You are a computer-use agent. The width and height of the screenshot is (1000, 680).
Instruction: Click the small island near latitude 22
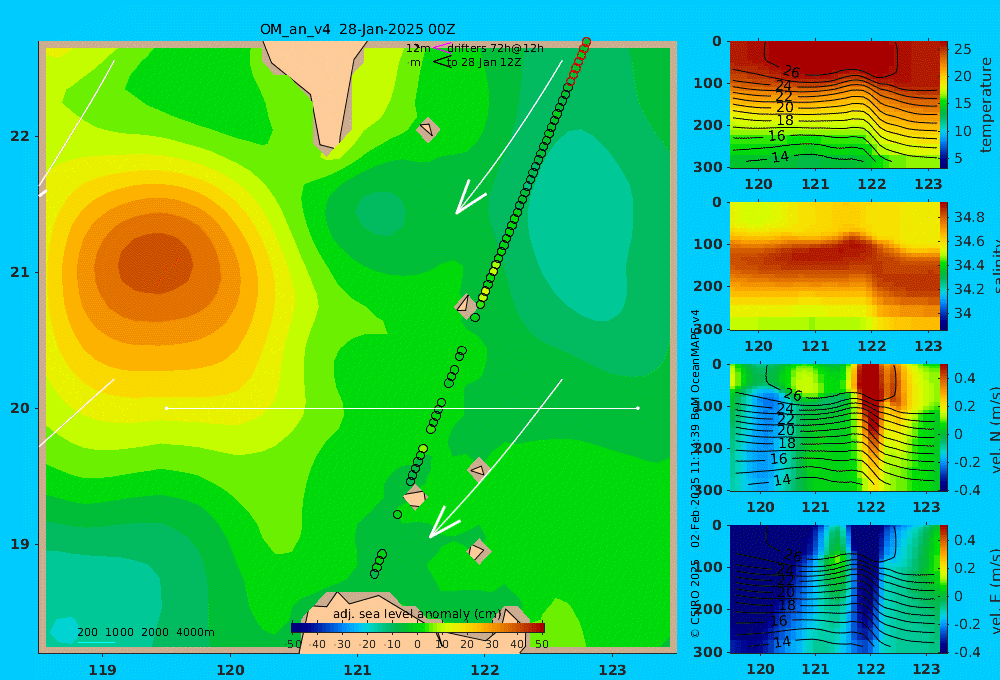[427, 129]
